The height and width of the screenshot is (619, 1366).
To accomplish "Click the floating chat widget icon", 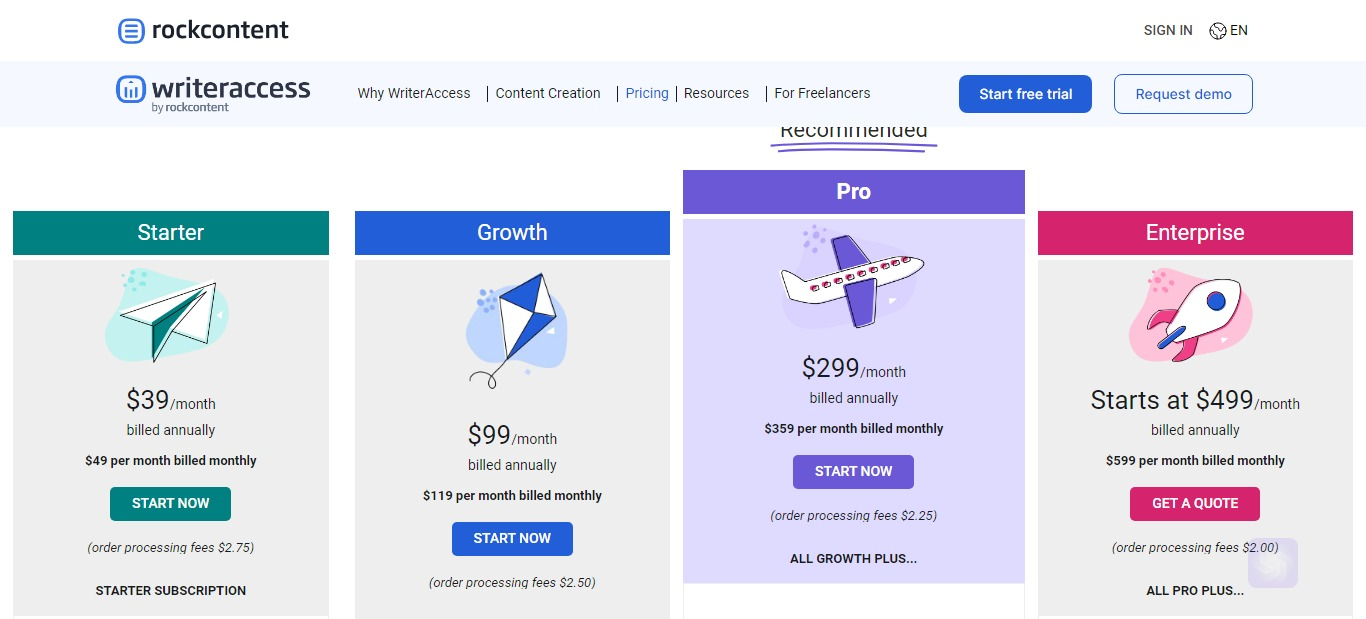I will [1273, 563].
